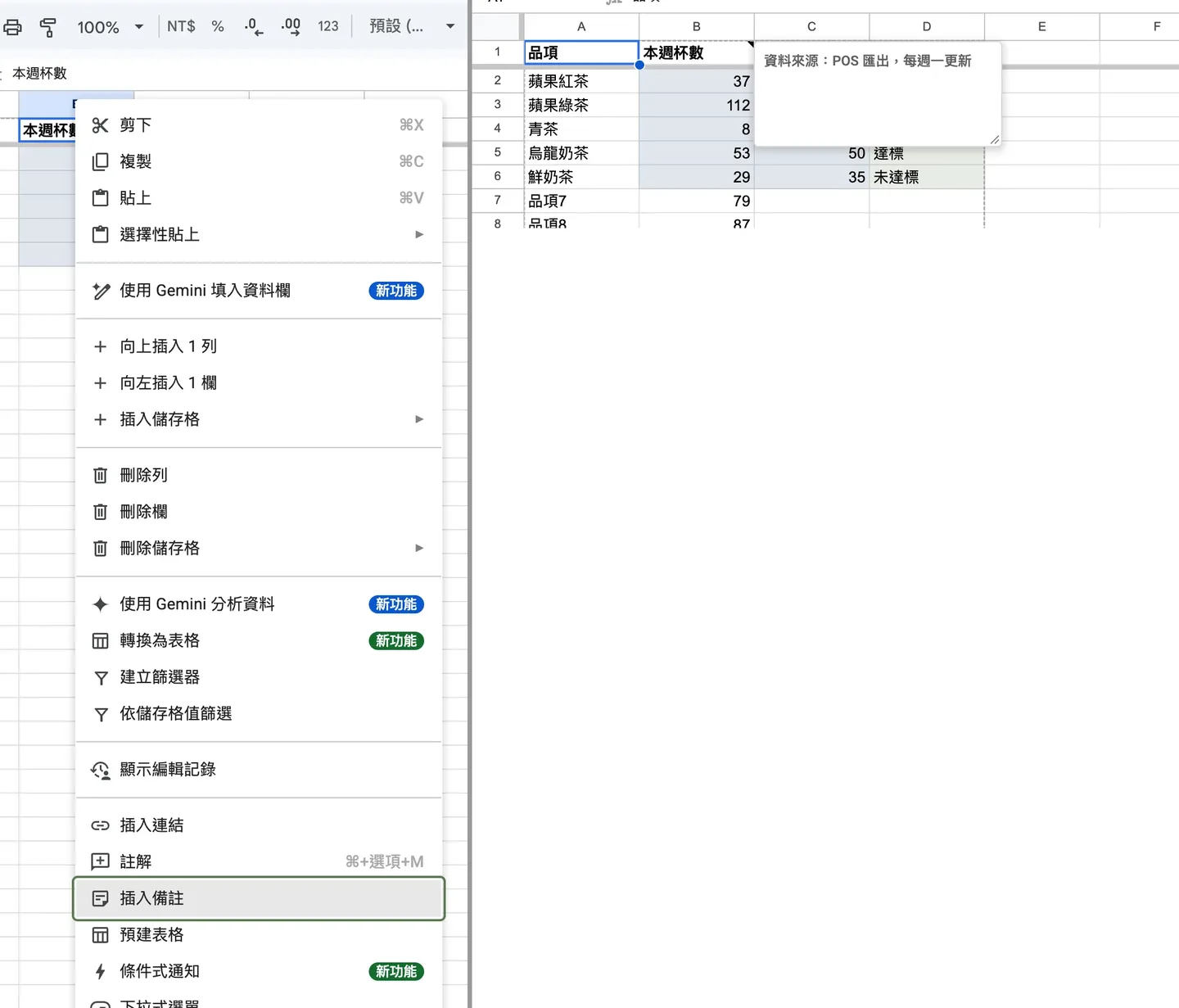Click the 本週杯數 header cell B1
This screenshot has width=1179, height=1008.
point(696,52)
